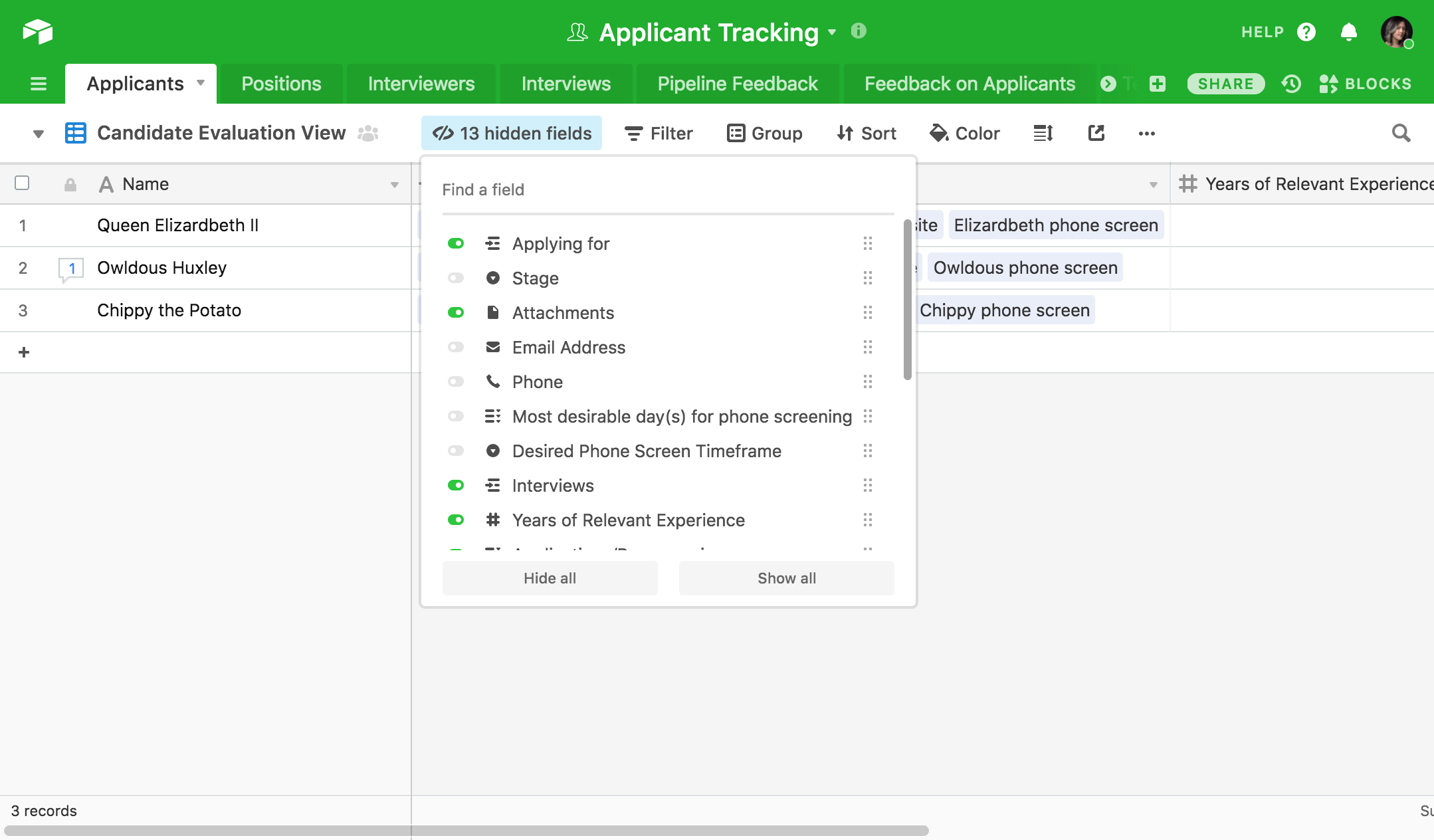Image resolution: width=1434 pixels, height=840 pixels.
Task: Open Elizardbeth phone screen linked record
Action: [x=1056, y=225]
